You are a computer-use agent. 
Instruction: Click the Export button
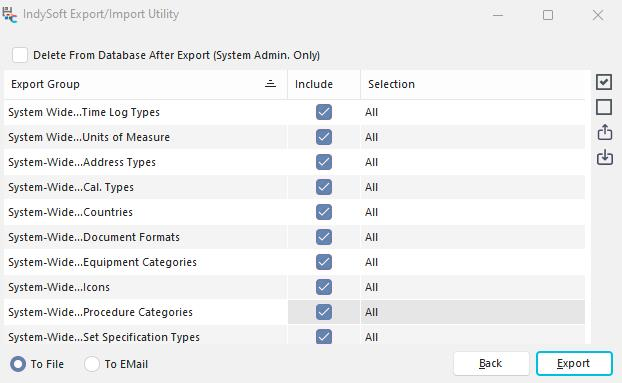coord(574,363)
